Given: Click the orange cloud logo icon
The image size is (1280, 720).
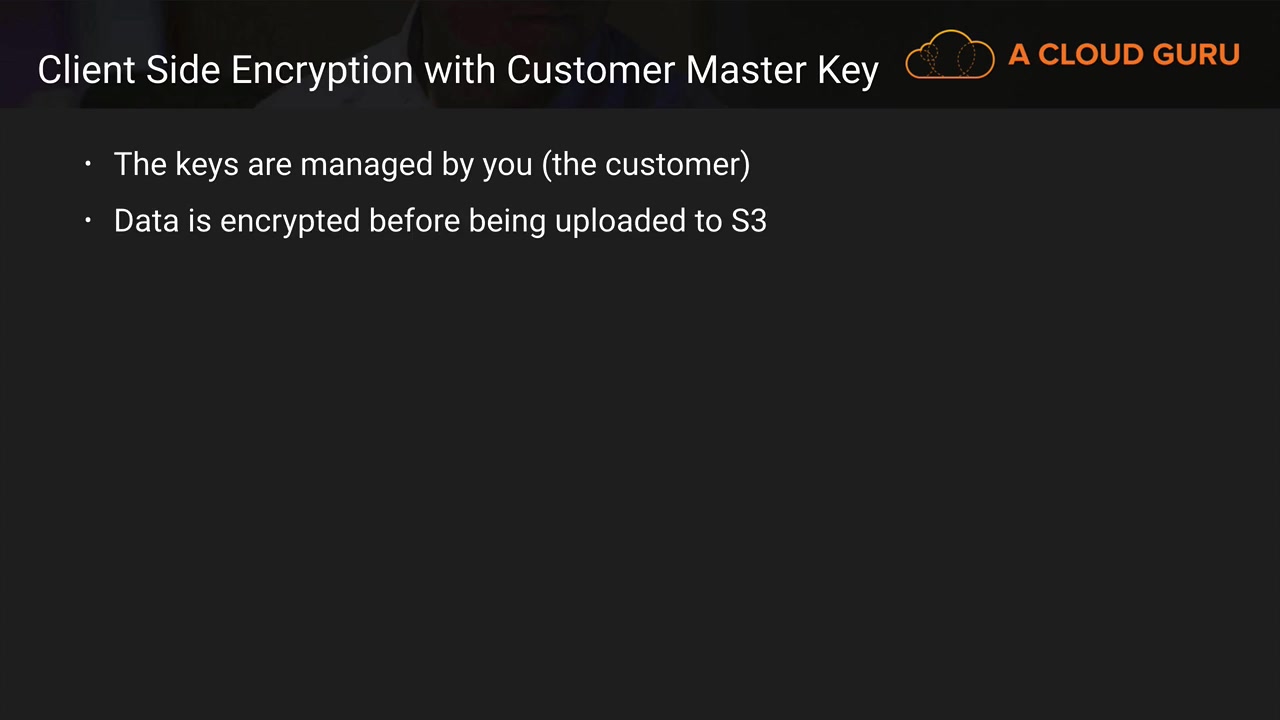Looking at the screenshot, I should (x=949, y=55).
